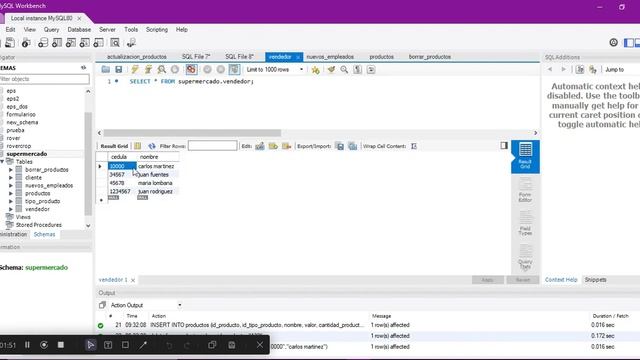This screenshot has width=640, height=360.
Task: Expand the borrar_produtos table node
Action: [11, 169]
